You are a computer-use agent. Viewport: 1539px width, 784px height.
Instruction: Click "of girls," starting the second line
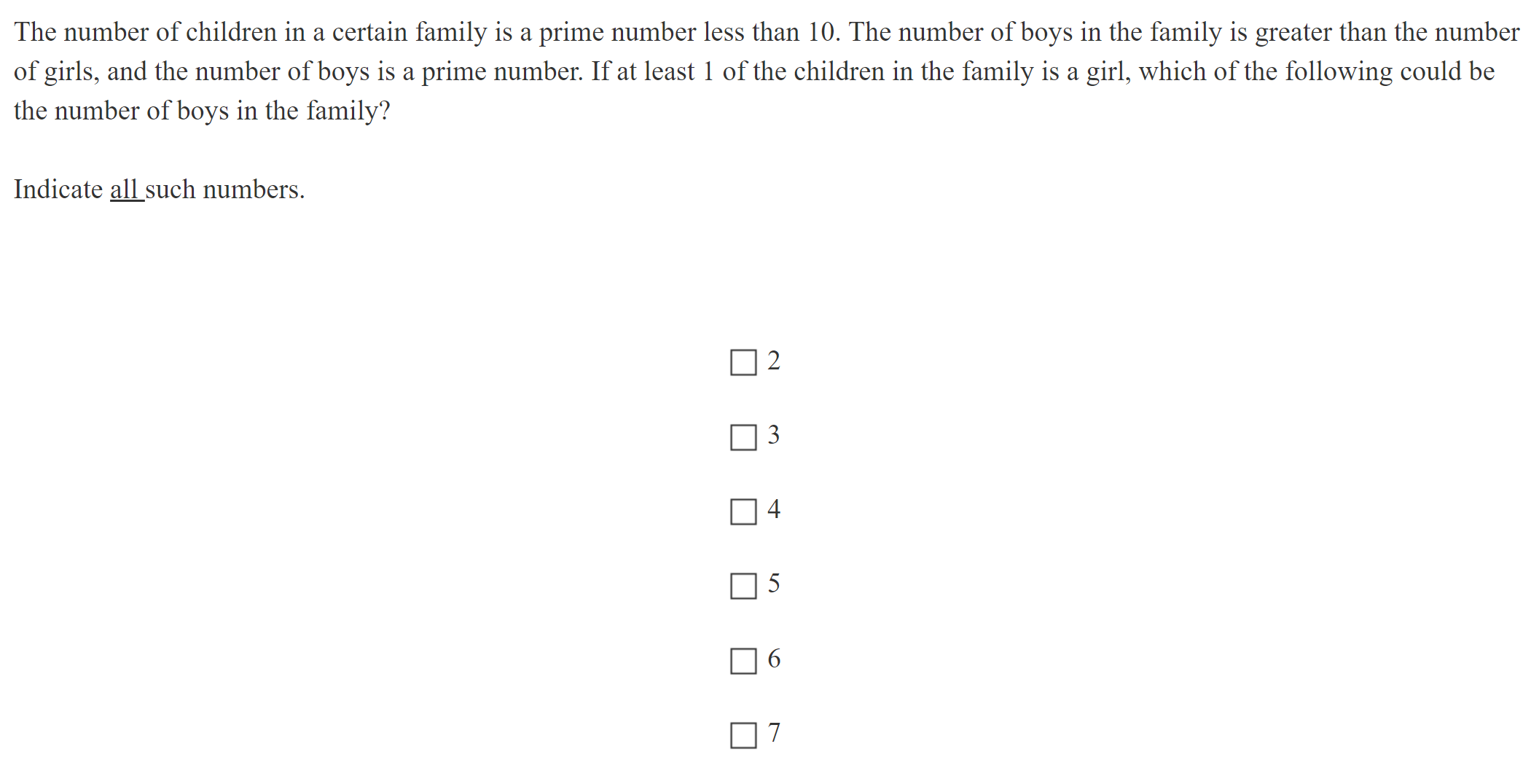click(x=56, y=71)
